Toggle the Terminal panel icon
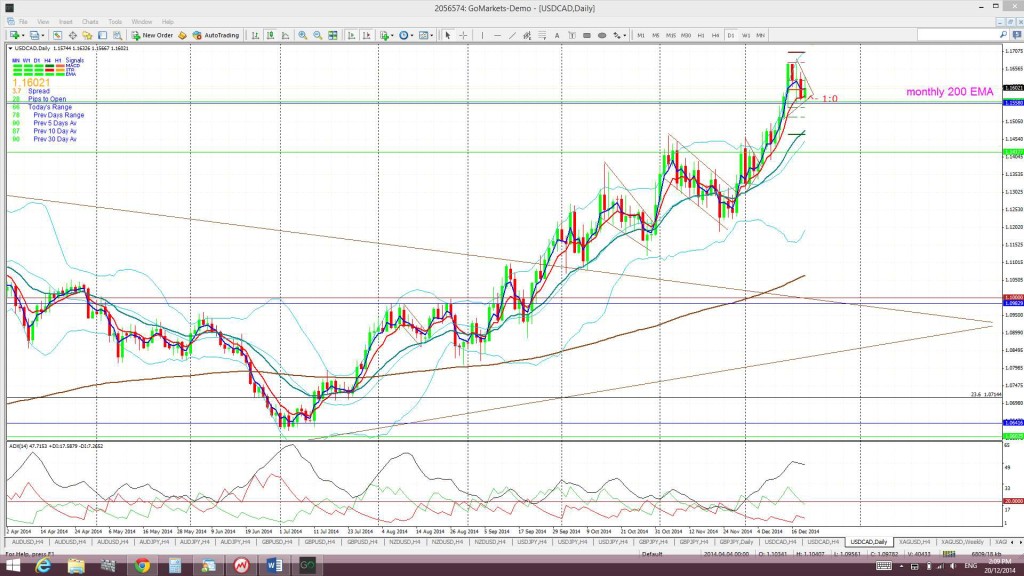 coord(103,35)
